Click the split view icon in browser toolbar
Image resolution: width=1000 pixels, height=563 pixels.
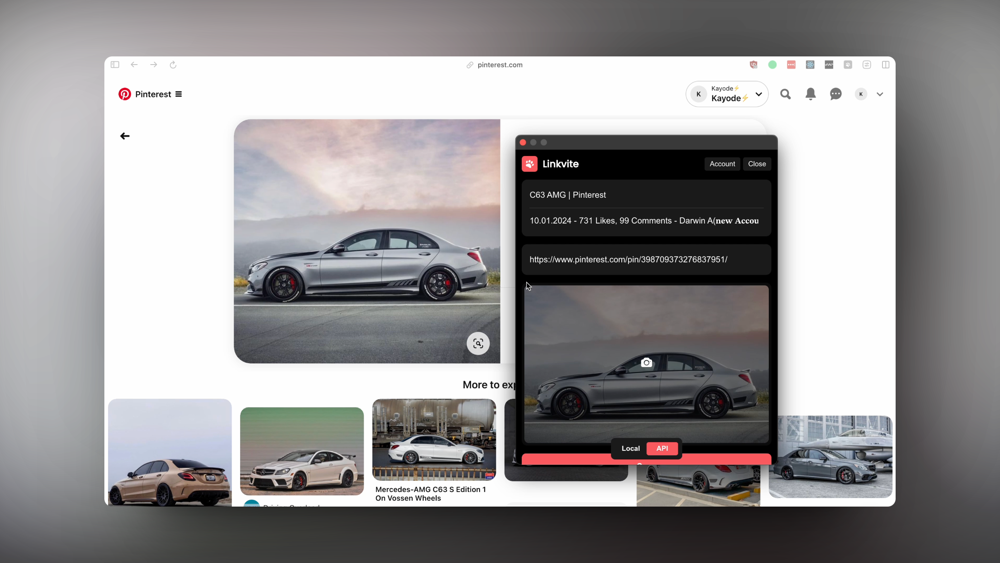886,64
